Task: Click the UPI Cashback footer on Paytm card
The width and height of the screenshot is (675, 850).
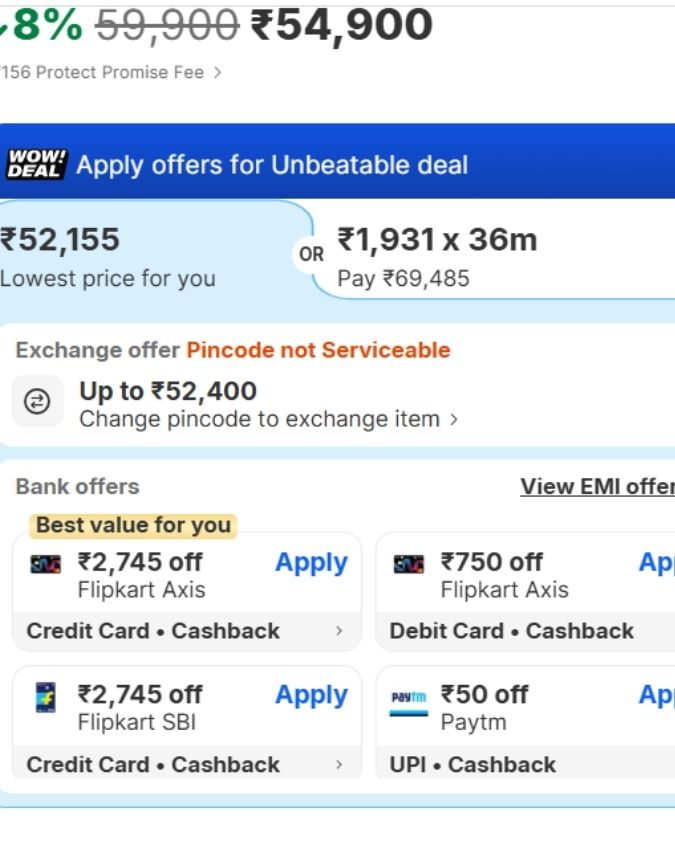Action: [473, 764]
